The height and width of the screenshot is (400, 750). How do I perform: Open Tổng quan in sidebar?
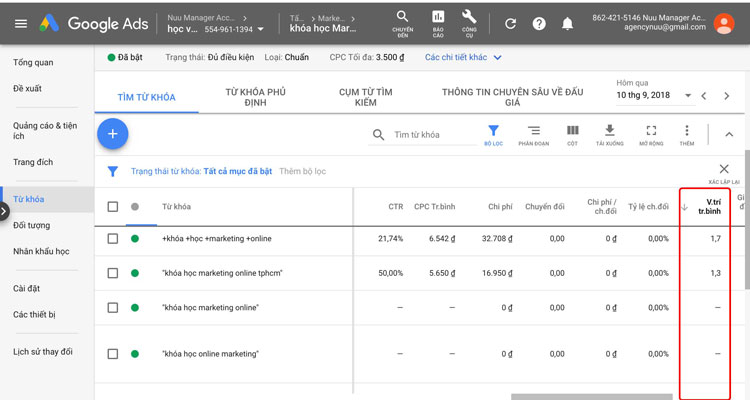pos(33,62)
